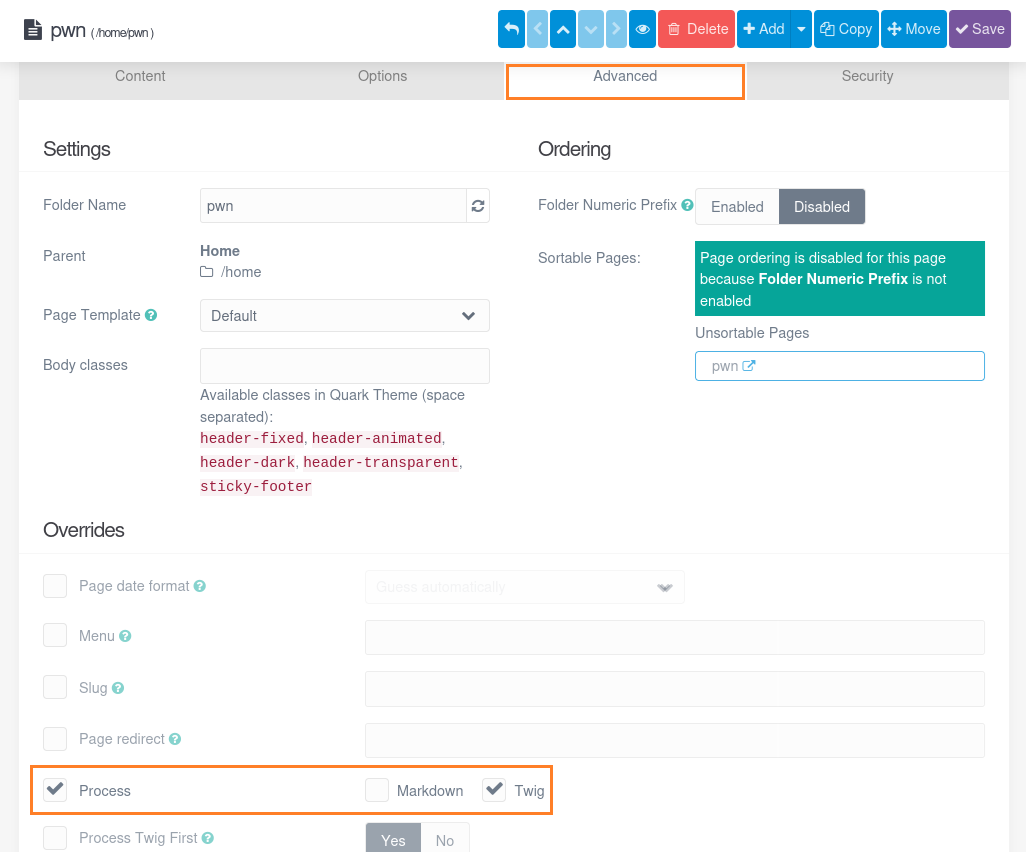Go down to the child page chevron

(x=590, y=29)
